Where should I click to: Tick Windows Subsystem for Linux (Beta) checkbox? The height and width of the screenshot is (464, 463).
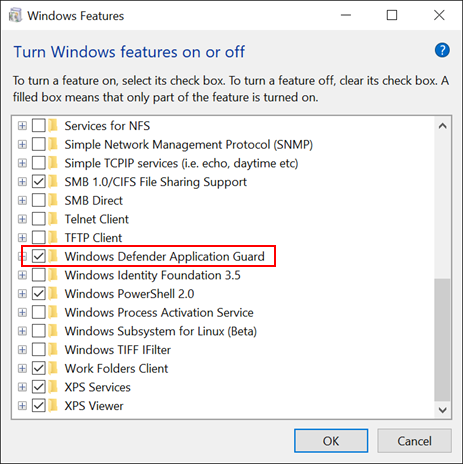39,331
